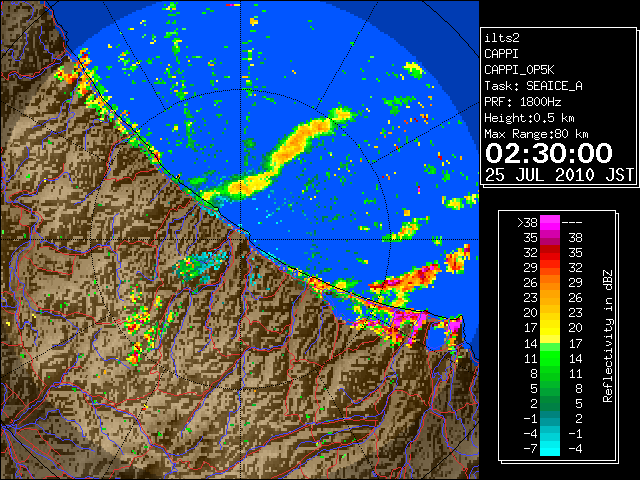Click the 'Height:0.5 km' line
This screenshot has width=640, height=480.
pyautogui.click(x=529, y=118)
